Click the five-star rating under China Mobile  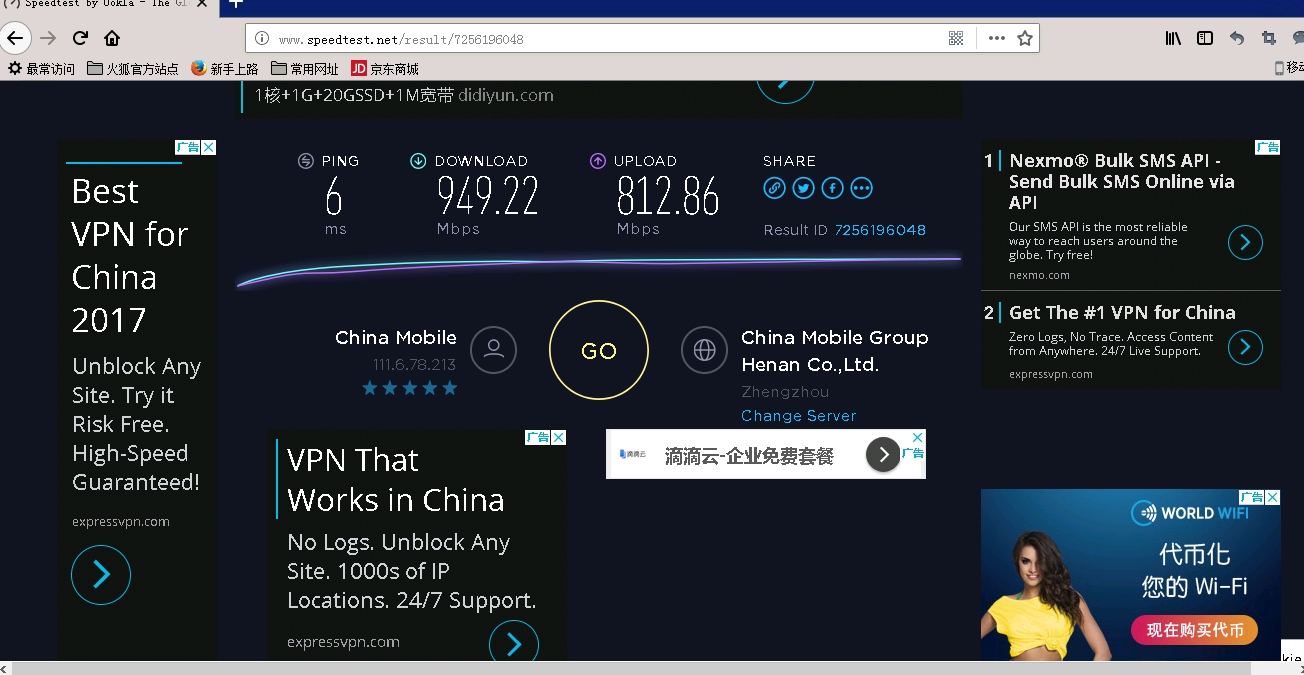tap(410, 388)
